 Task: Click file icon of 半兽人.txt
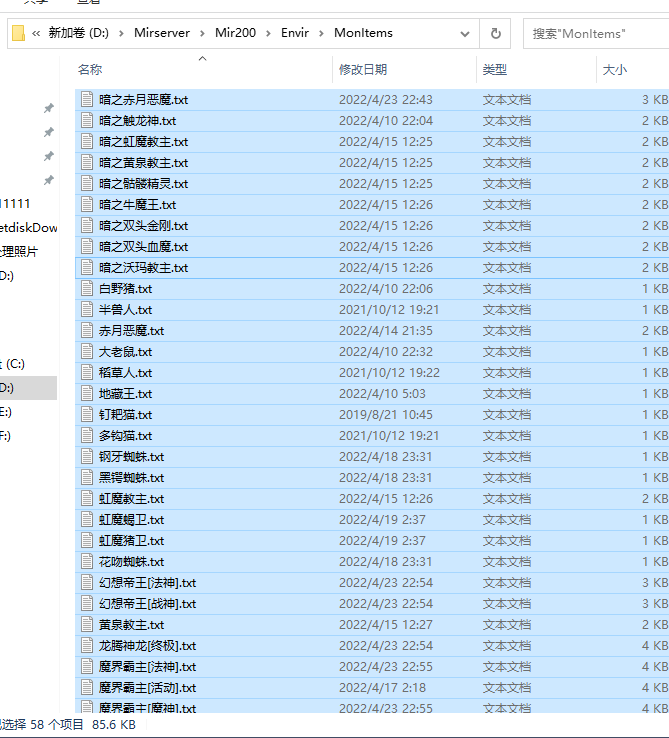coord(87,310)
